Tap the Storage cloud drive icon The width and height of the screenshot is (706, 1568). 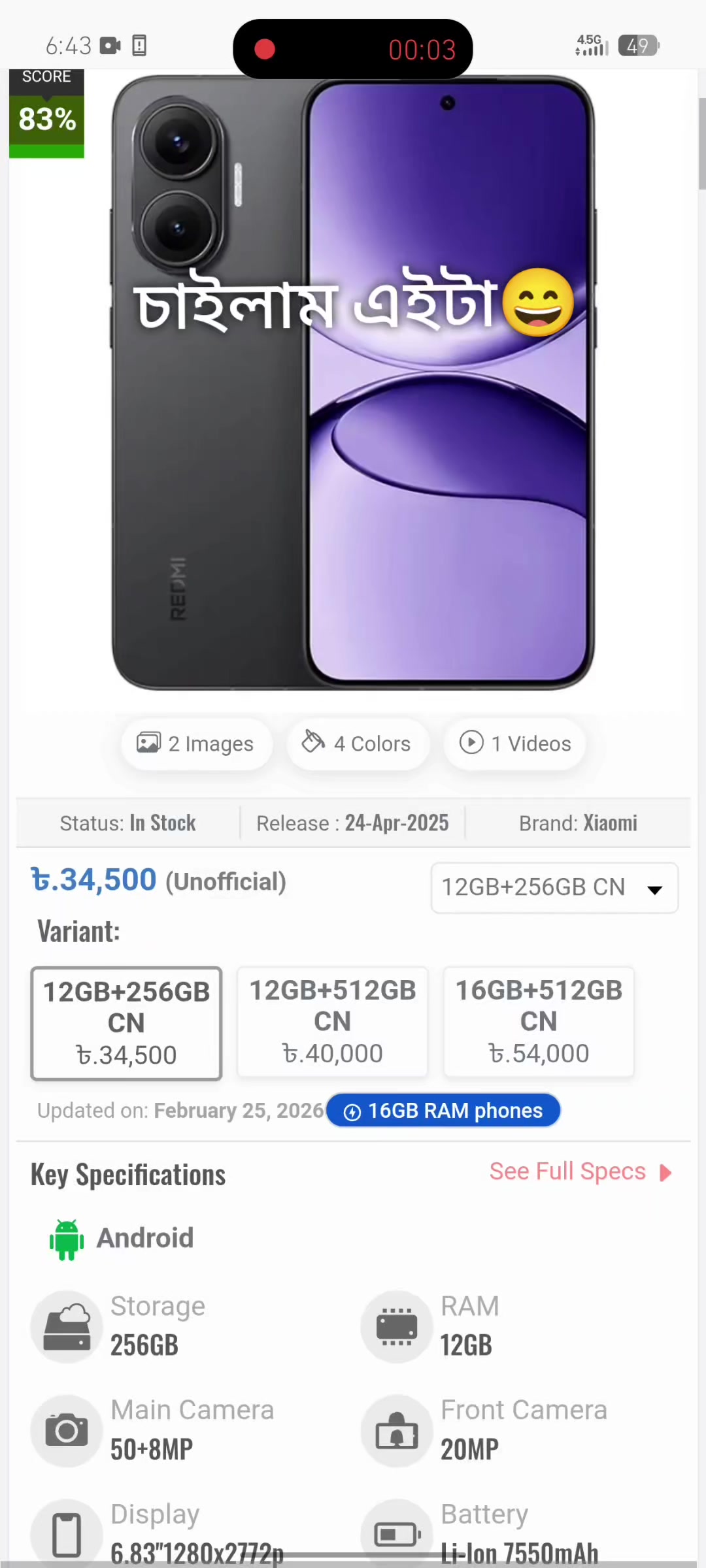click(67, 1327)
